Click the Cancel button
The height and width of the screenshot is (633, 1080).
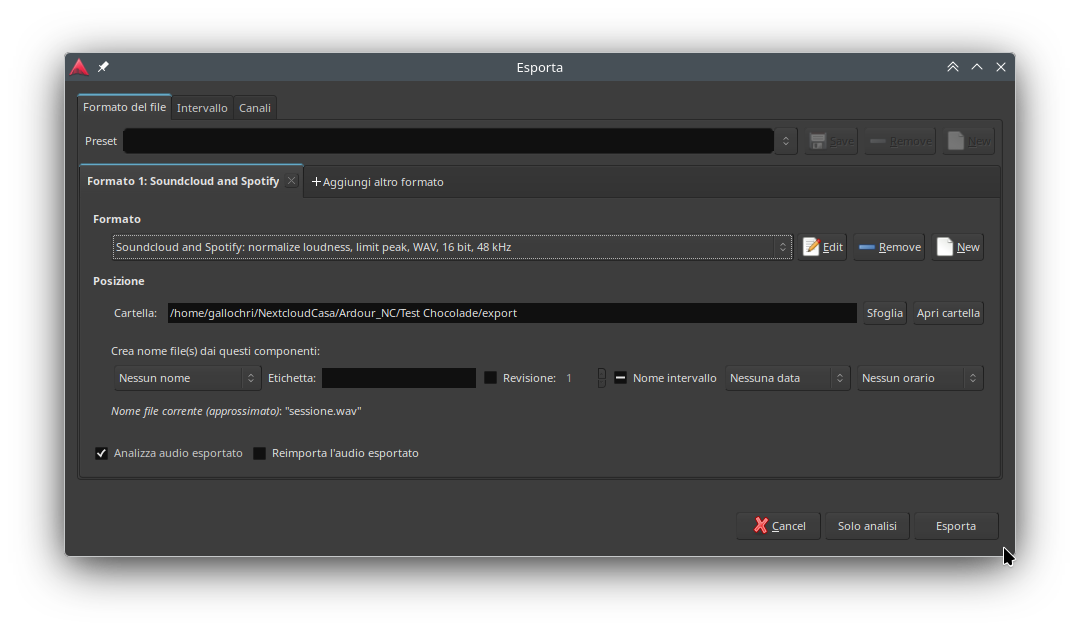click(x=778, y=526)
